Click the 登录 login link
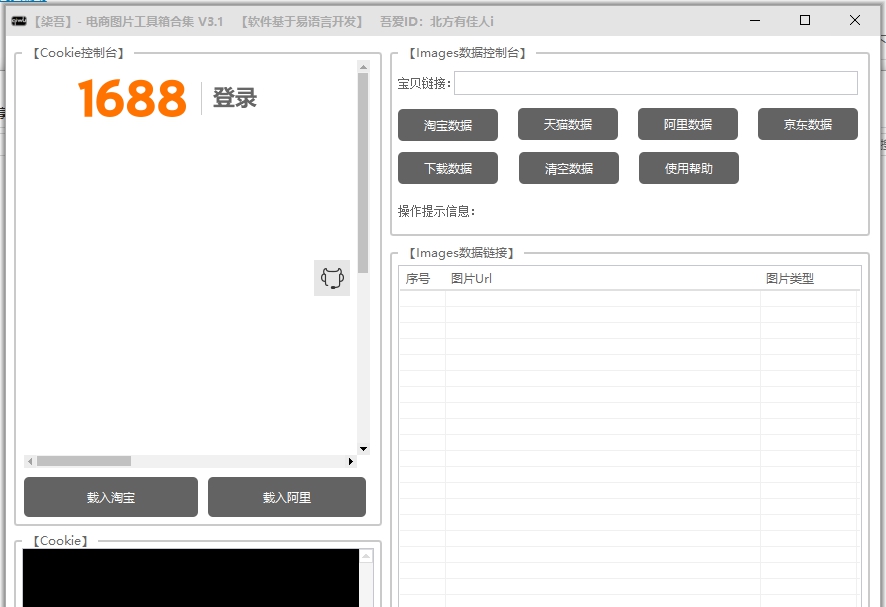The width and height of the screenshot is (886, 607). 237,98
